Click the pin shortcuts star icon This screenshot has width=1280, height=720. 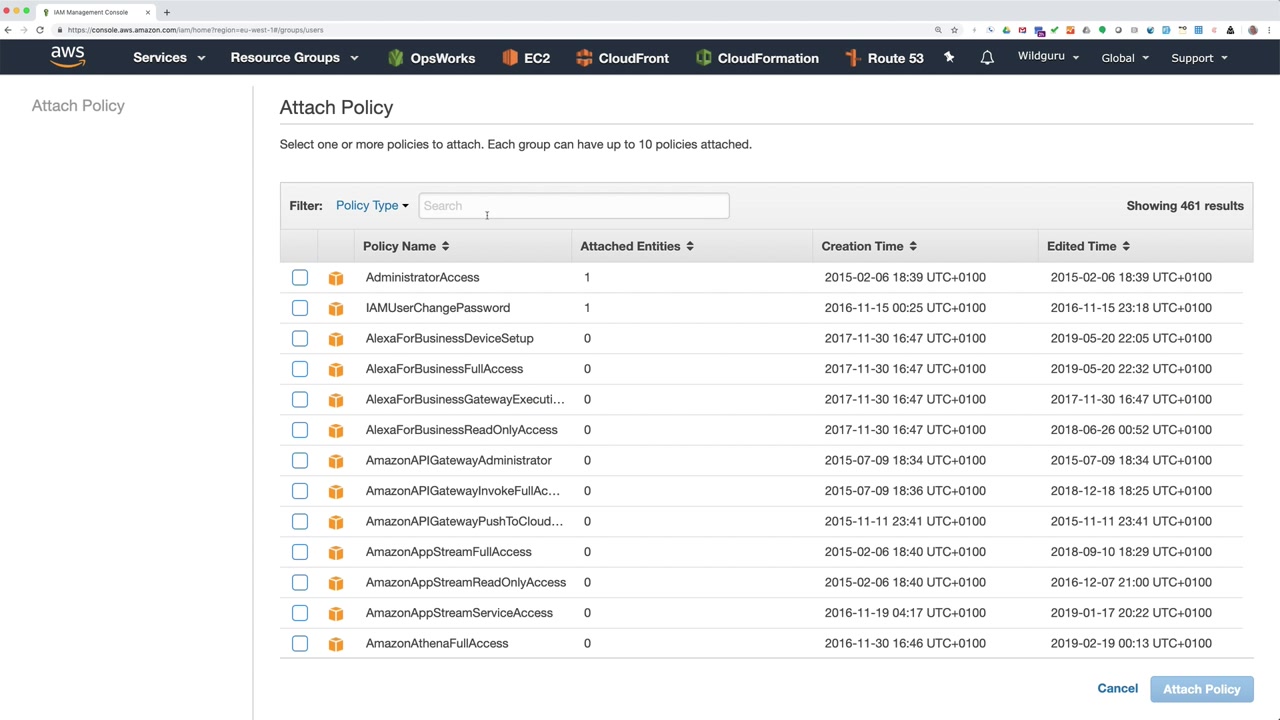point(949,58)
